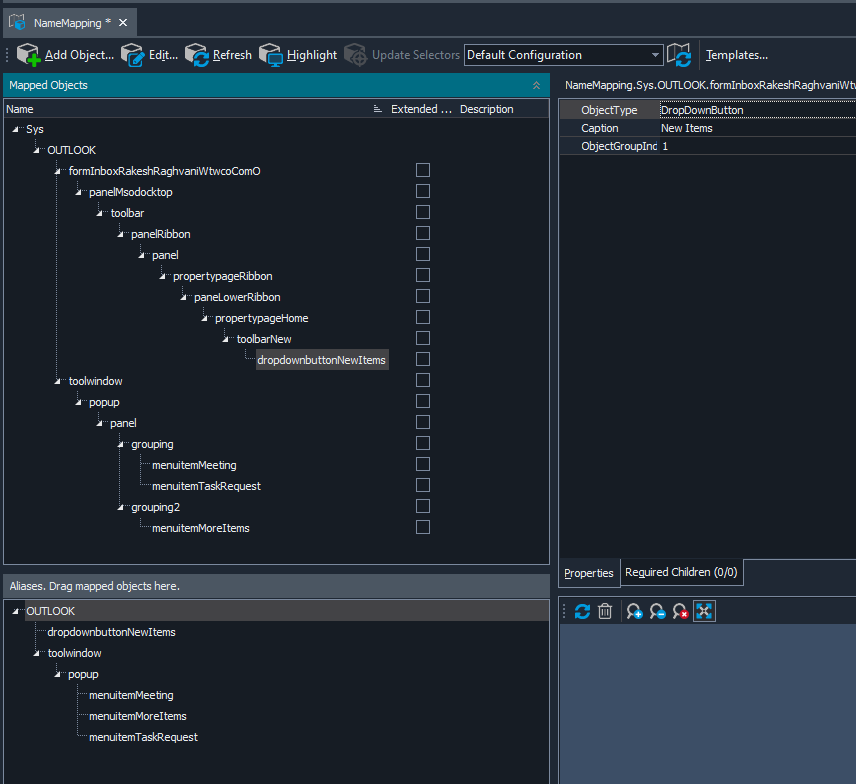This screenshot has width=856, height=784.
Task: Check the Extended box for dropdownbuttonNewItems
Action: tap(423, 359)
